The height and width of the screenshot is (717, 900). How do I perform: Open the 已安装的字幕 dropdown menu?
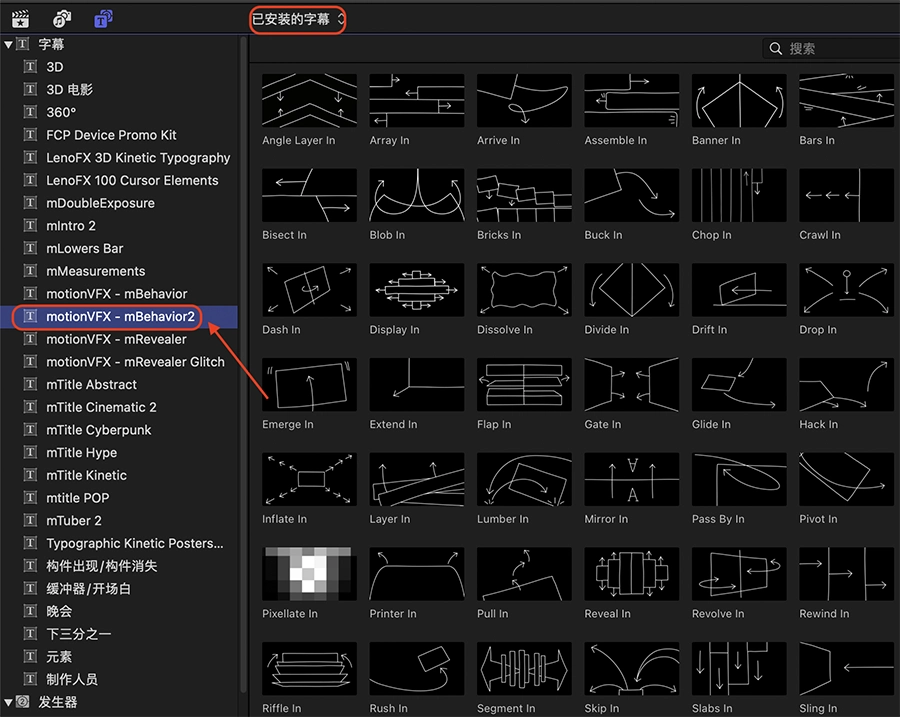tap(297, 19)
